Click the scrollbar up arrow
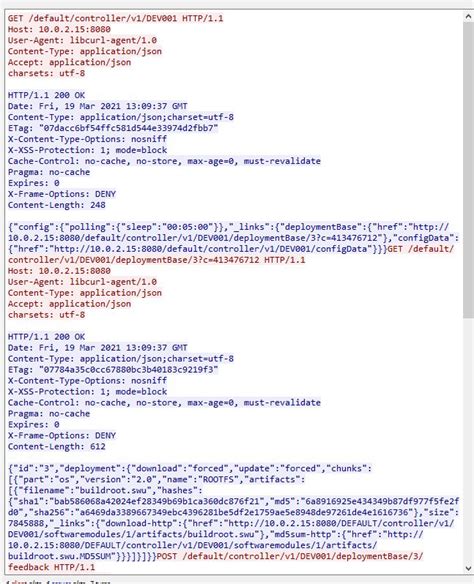 coord(468,16)
